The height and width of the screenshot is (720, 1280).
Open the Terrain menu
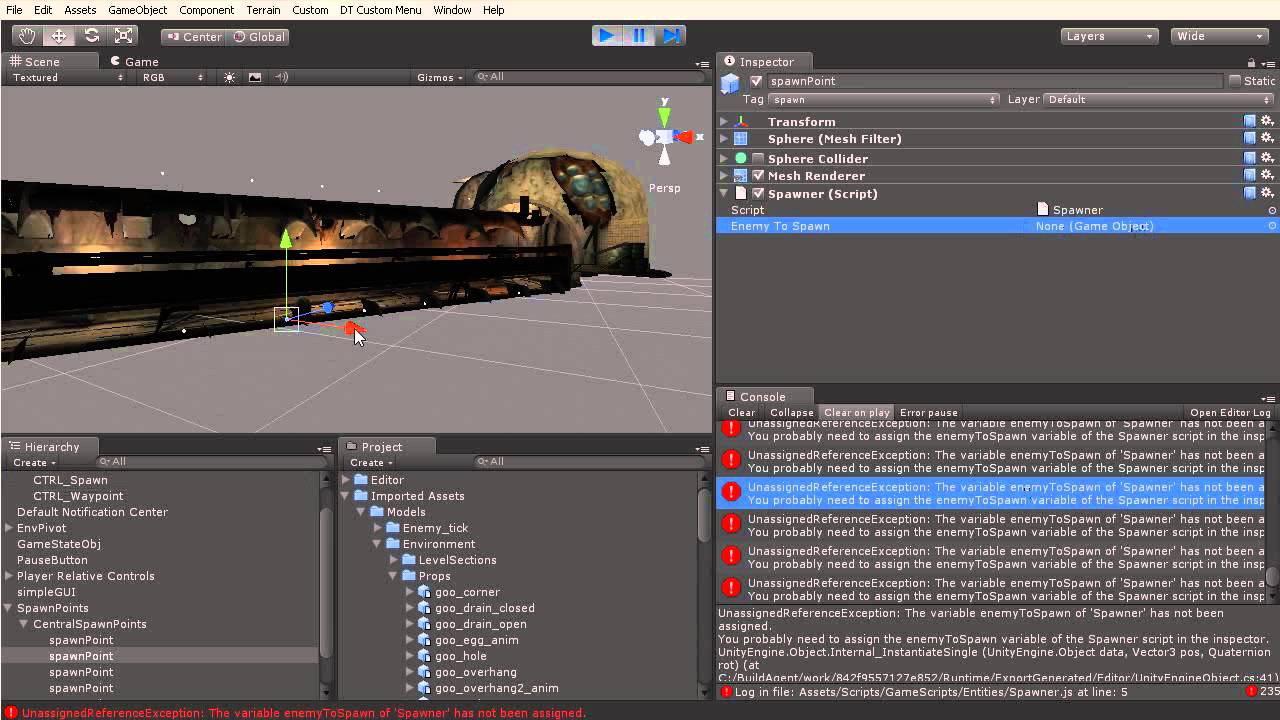click(x=263, y=10)
